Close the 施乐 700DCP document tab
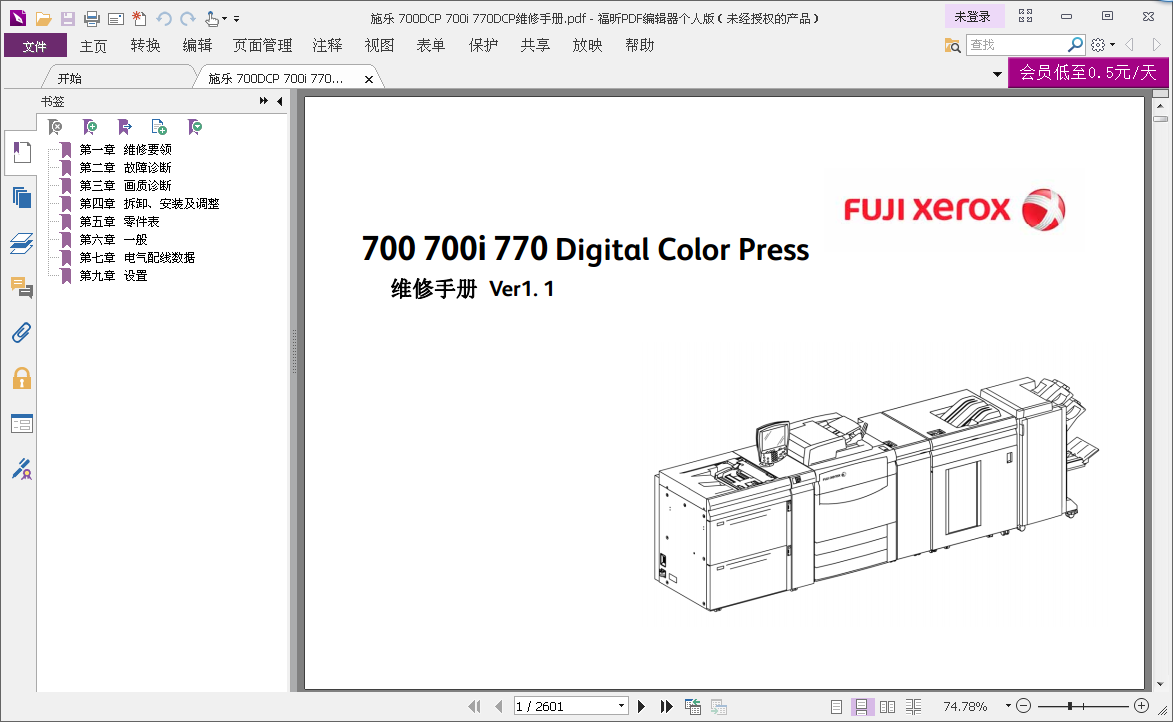 pos(369,79)
